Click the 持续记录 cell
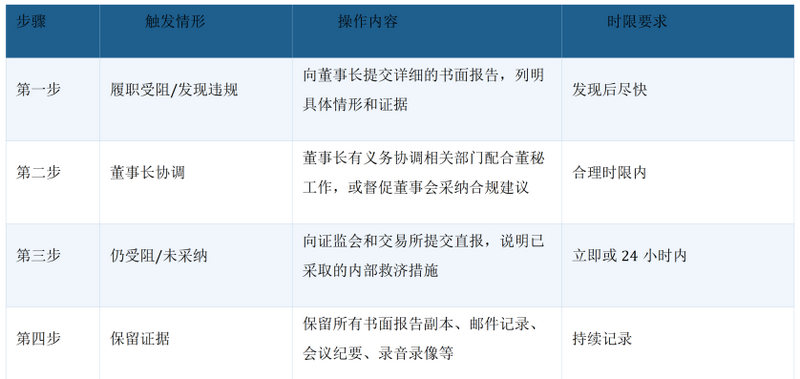 point(678,343)
